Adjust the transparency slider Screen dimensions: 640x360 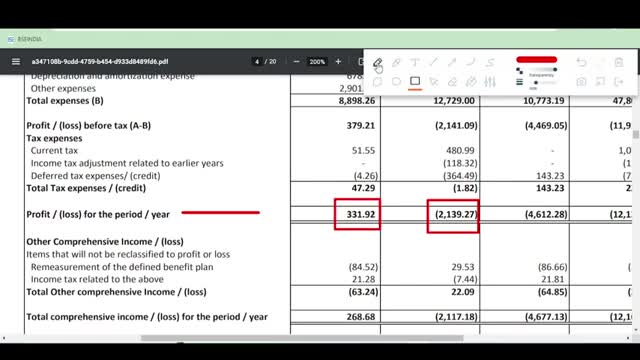click(543, 70)
